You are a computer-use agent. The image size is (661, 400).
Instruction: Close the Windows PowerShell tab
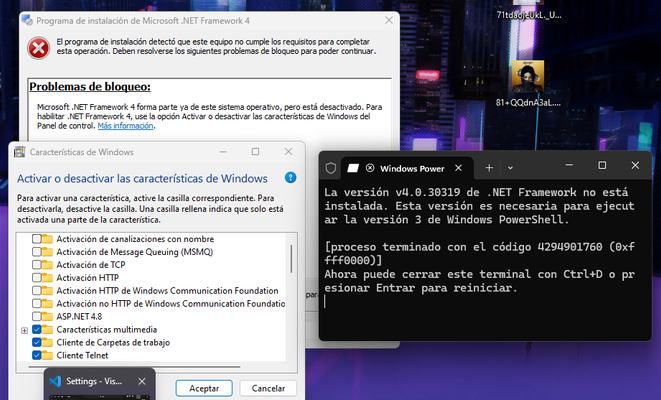click(458, 168)
